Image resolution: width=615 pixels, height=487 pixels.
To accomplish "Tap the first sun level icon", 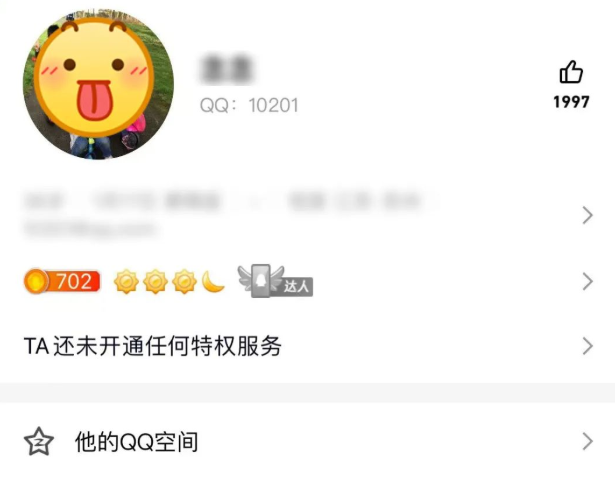I will (x=126, y=282).
